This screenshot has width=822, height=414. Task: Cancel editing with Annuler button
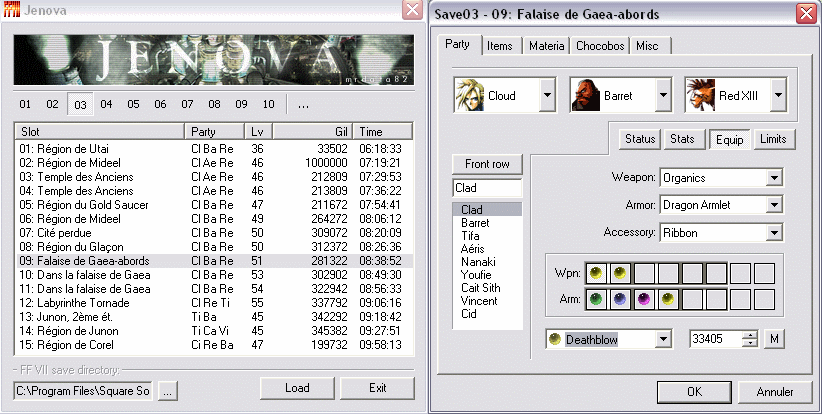775,392
